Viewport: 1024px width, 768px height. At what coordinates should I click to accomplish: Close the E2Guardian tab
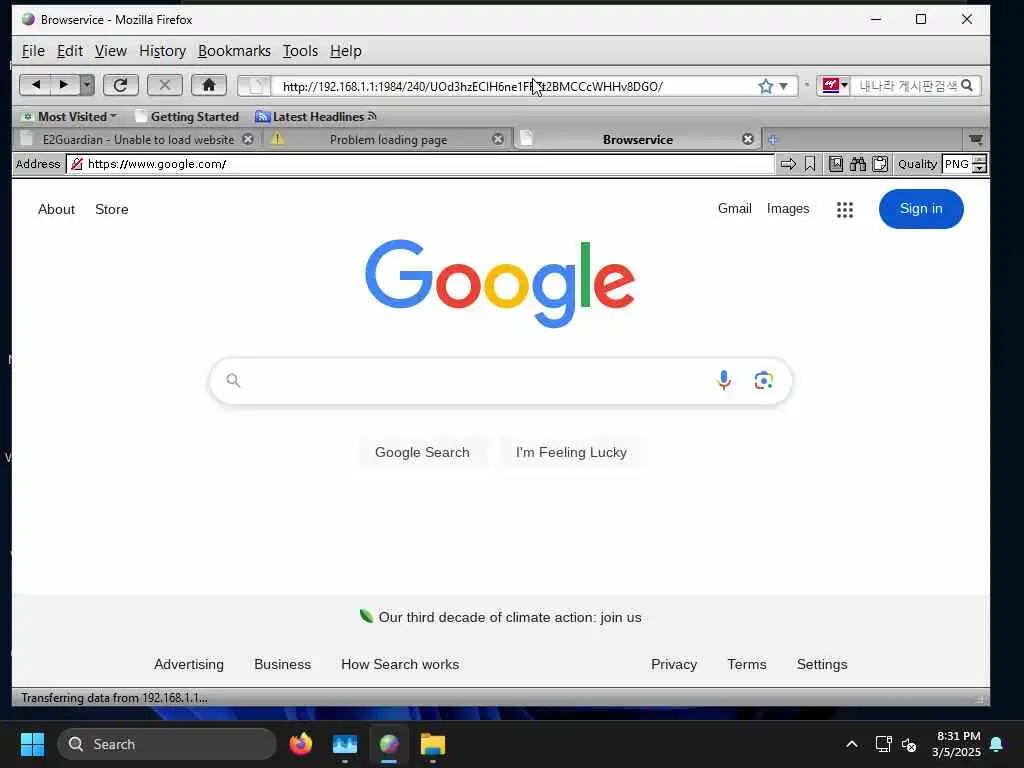click(x=248, y=139)
